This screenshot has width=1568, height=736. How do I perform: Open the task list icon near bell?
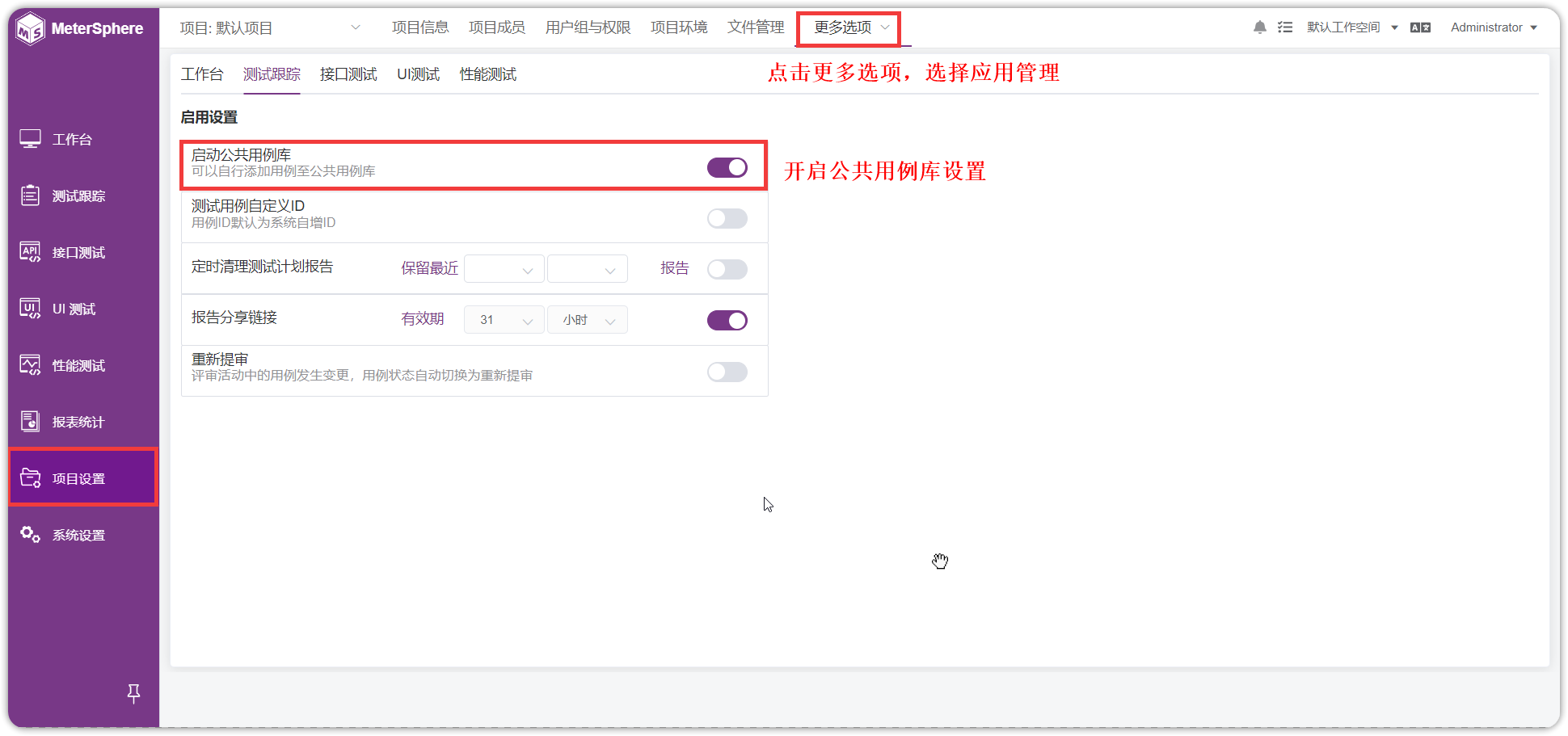pyautogui.click(x=1285, y=27)
